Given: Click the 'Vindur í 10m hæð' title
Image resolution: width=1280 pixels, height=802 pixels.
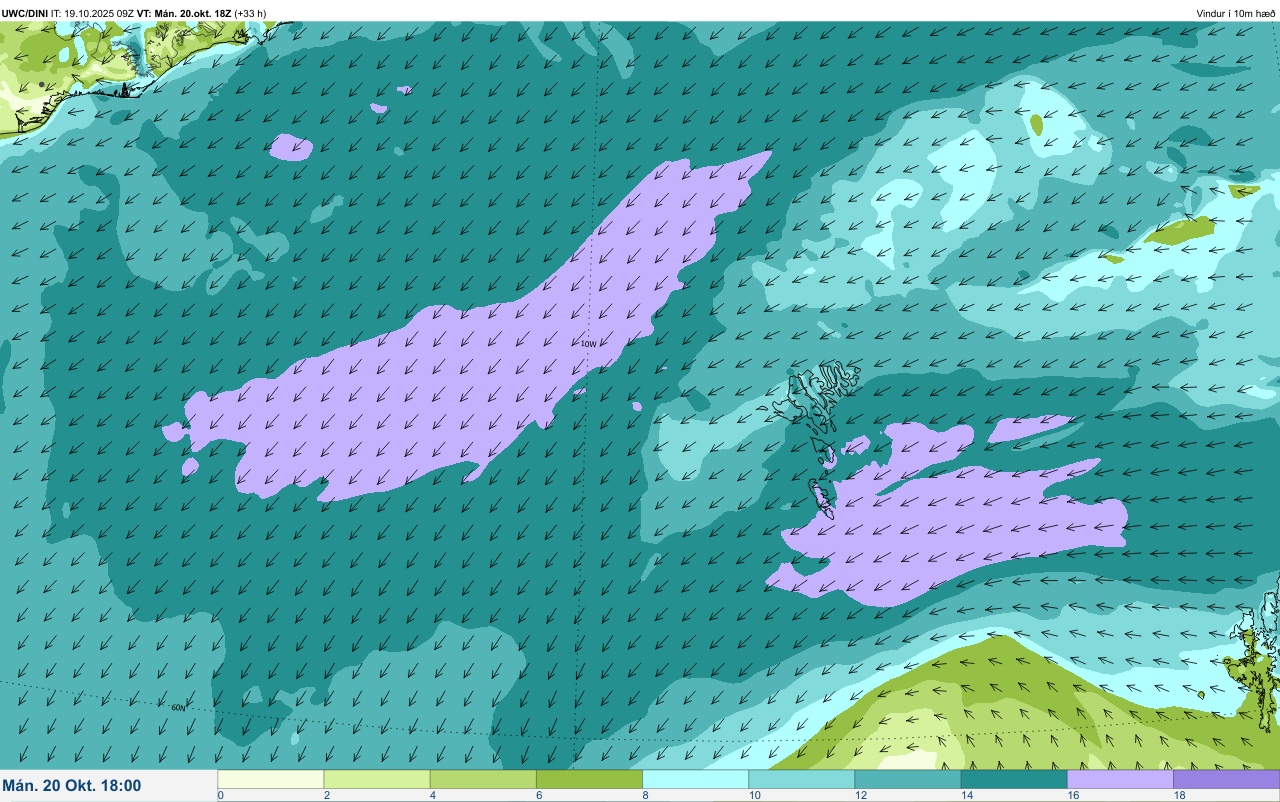Looking at the screenshot, I should point(1236,13).
